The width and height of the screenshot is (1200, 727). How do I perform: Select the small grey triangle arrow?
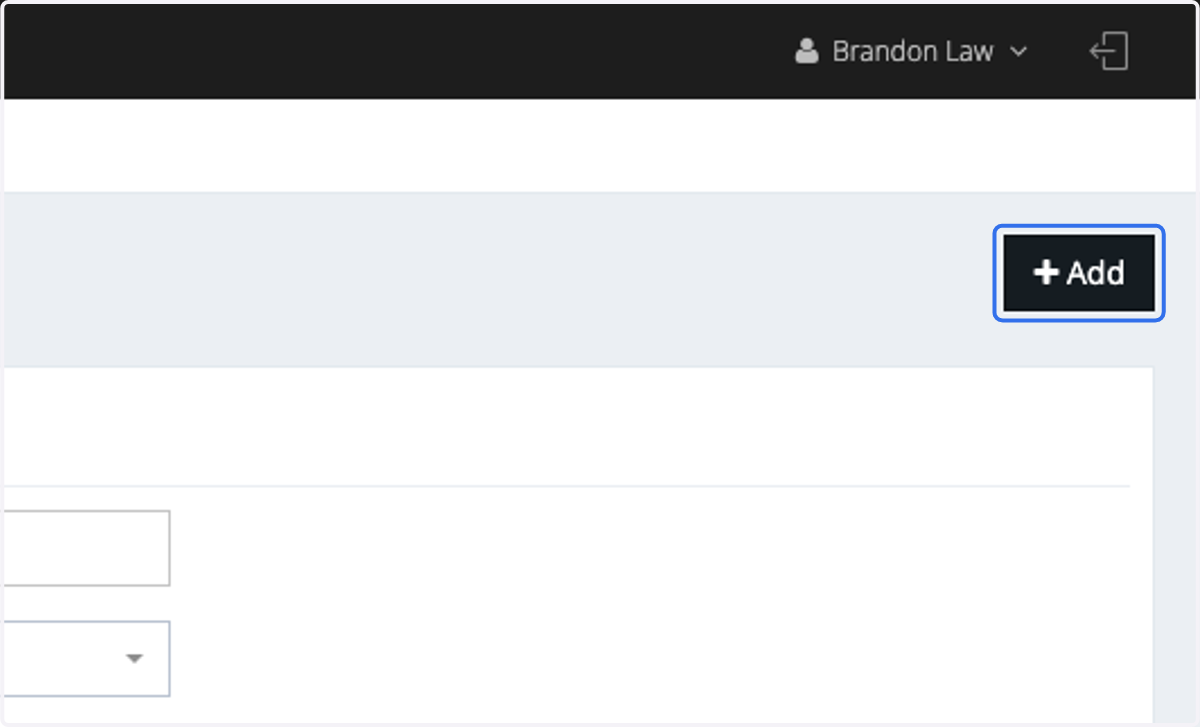coord(134,658)
